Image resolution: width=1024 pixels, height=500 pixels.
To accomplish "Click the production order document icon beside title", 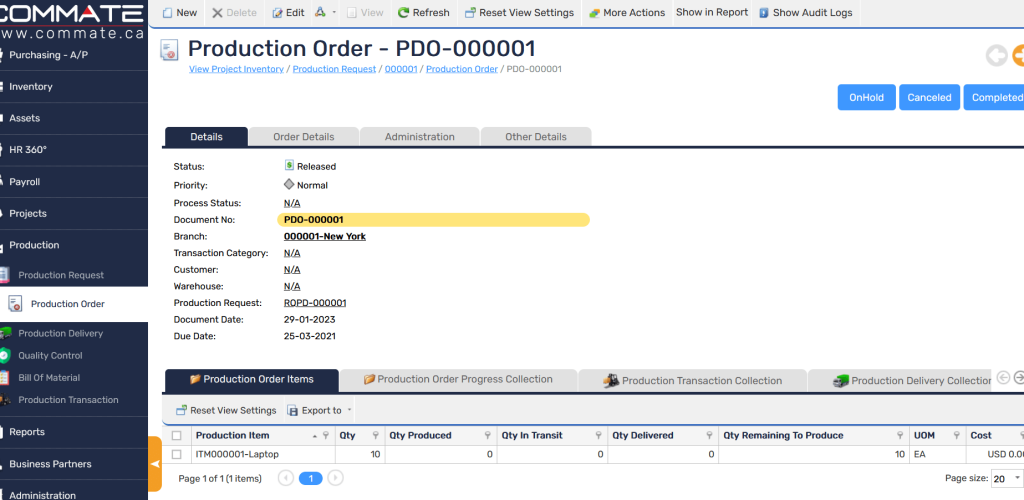I will (x=169, y=50).
